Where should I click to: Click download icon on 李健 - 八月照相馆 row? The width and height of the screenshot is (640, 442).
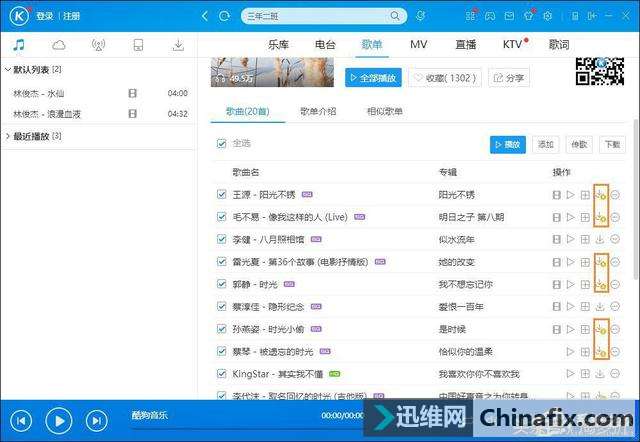point(600,239)
